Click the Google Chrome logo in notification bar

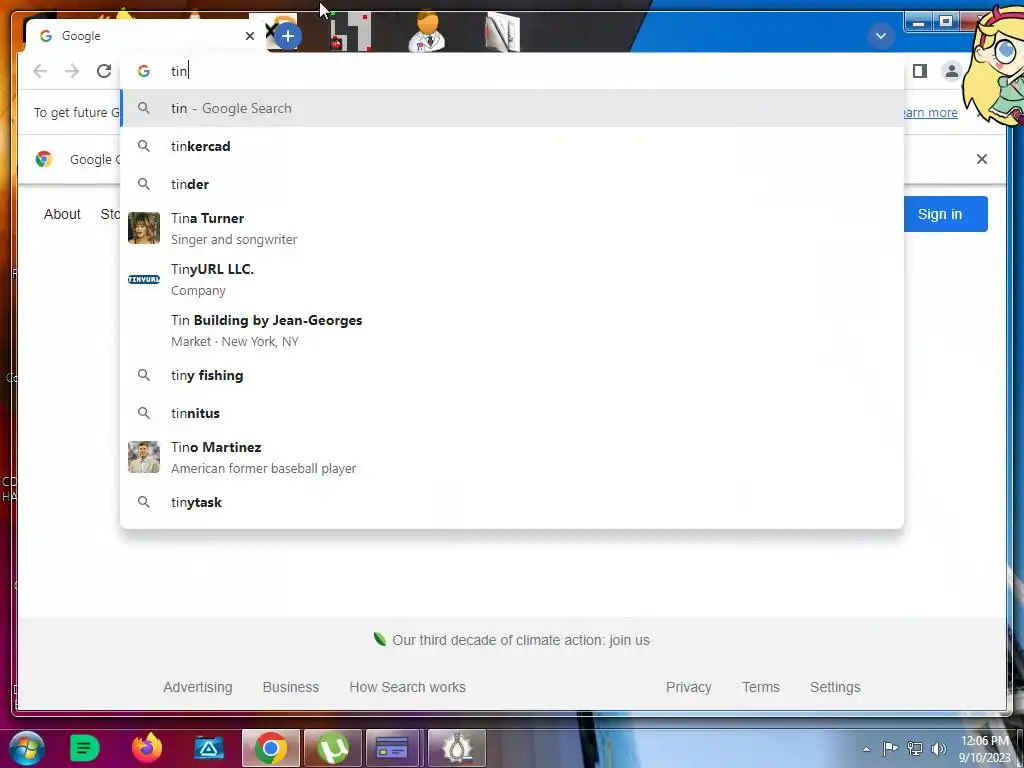pos(44,159)
